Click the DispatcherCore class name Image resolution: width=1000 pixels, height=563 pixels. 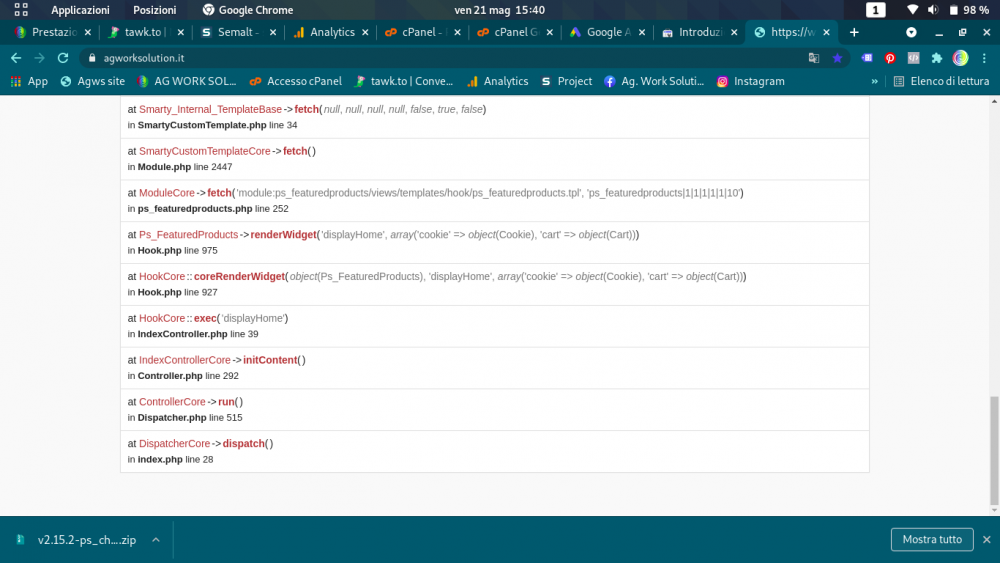point(175,444)
